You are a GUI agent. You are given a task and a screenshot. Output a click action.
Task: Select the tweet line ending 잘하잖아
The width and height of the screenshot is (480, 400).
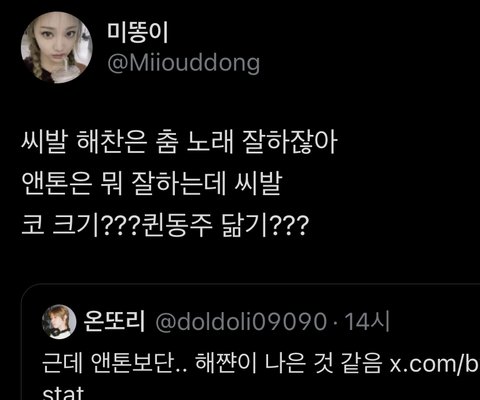pos(179,143)
